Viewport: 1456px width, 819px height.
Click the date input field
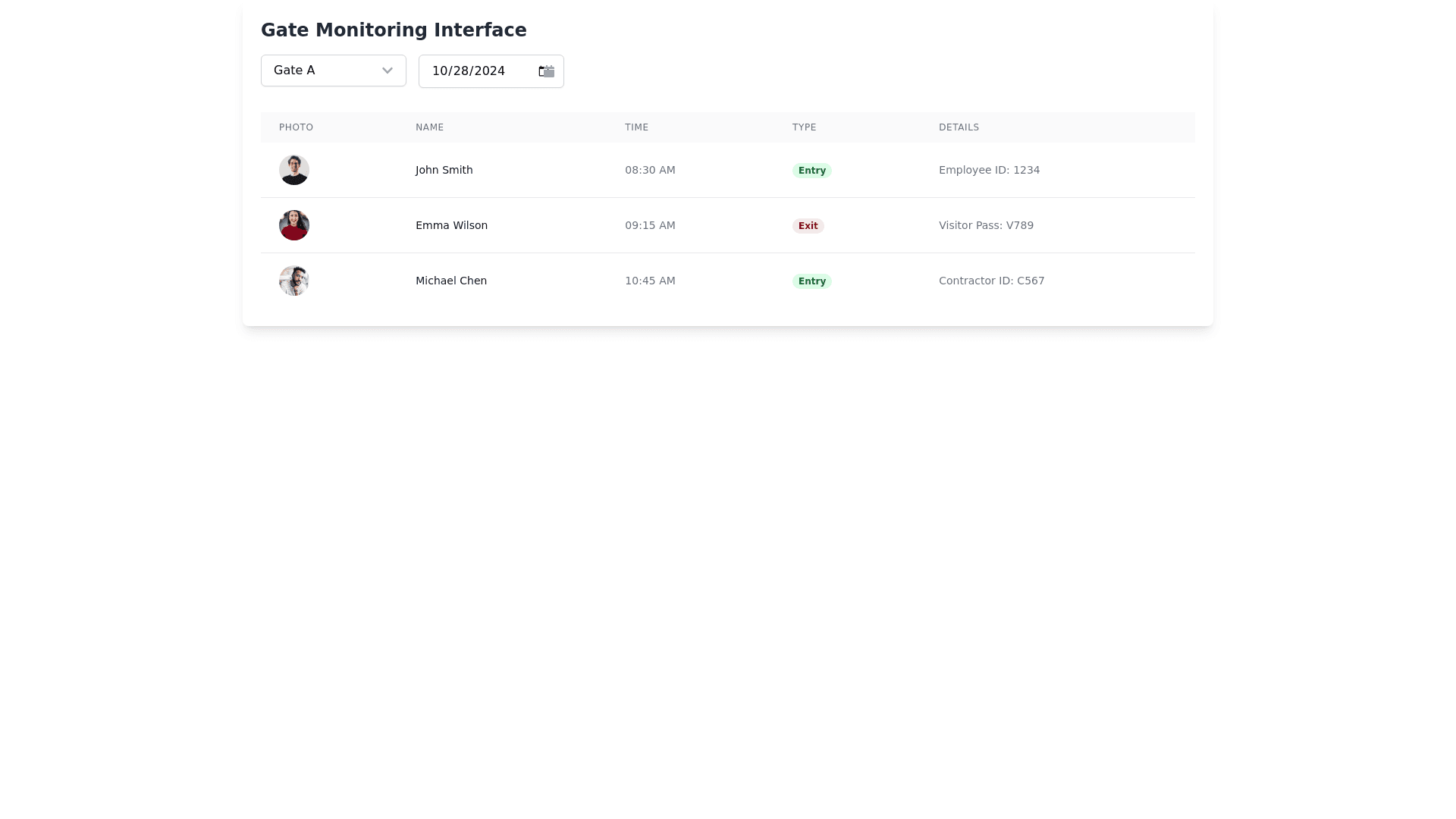pos(478,71)
